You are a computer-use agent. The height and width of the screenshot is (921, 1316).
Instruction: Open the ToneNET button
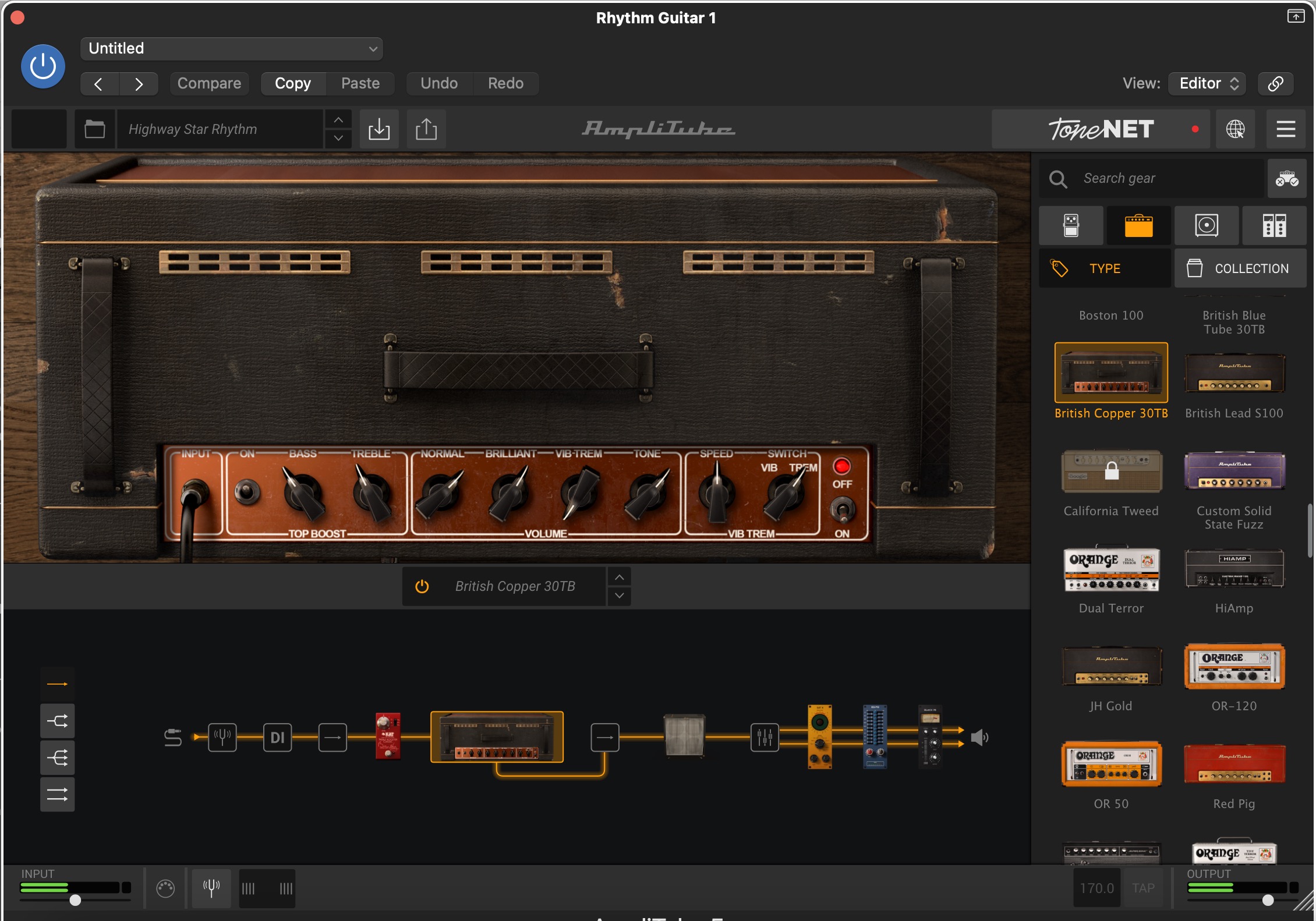[1101, 129]
